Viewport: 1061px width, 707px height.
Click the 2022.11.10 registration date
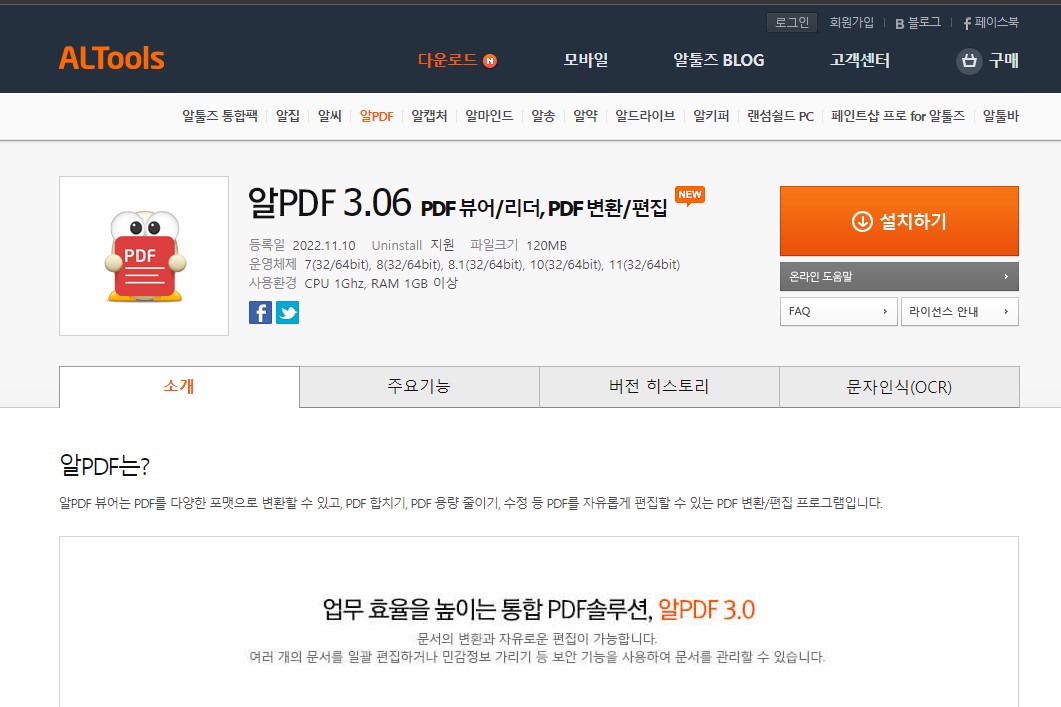[324, 245]
